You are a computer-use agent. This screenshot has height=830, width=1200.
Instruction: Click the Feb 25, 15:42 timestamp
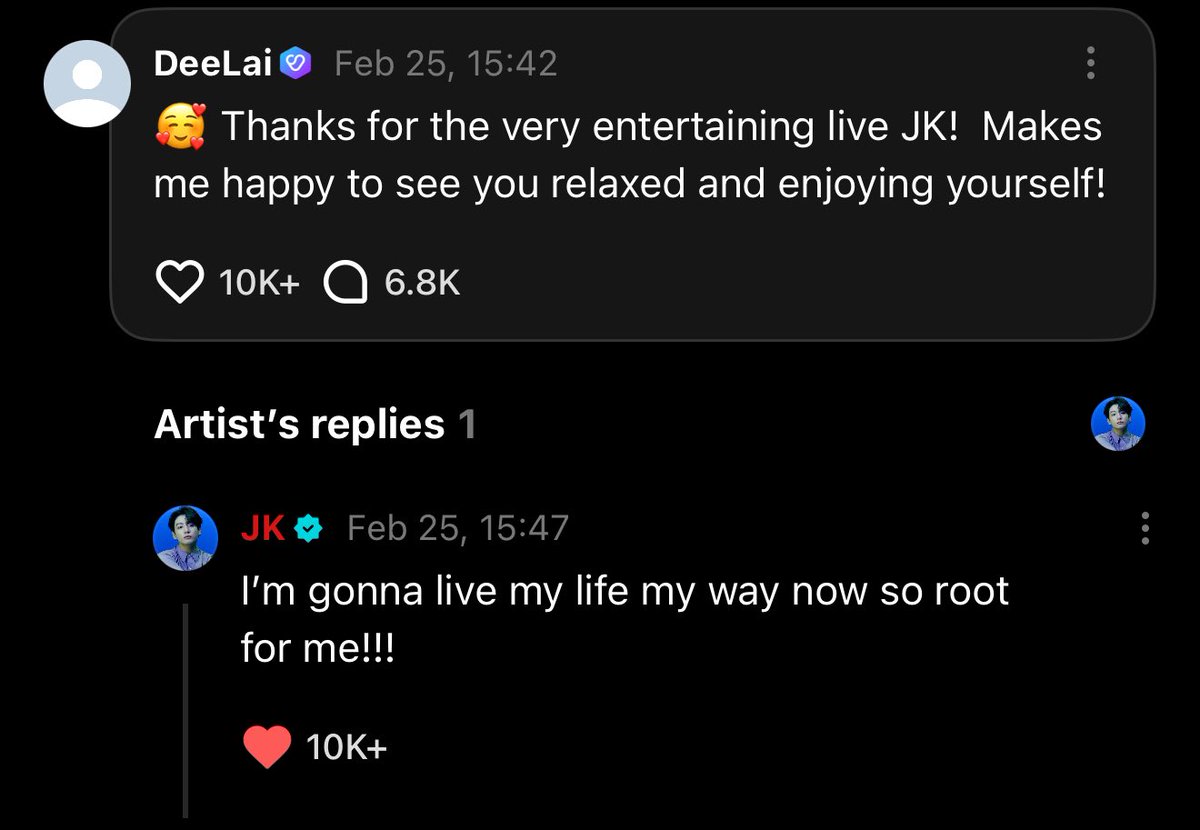click(x=445, y=64)
